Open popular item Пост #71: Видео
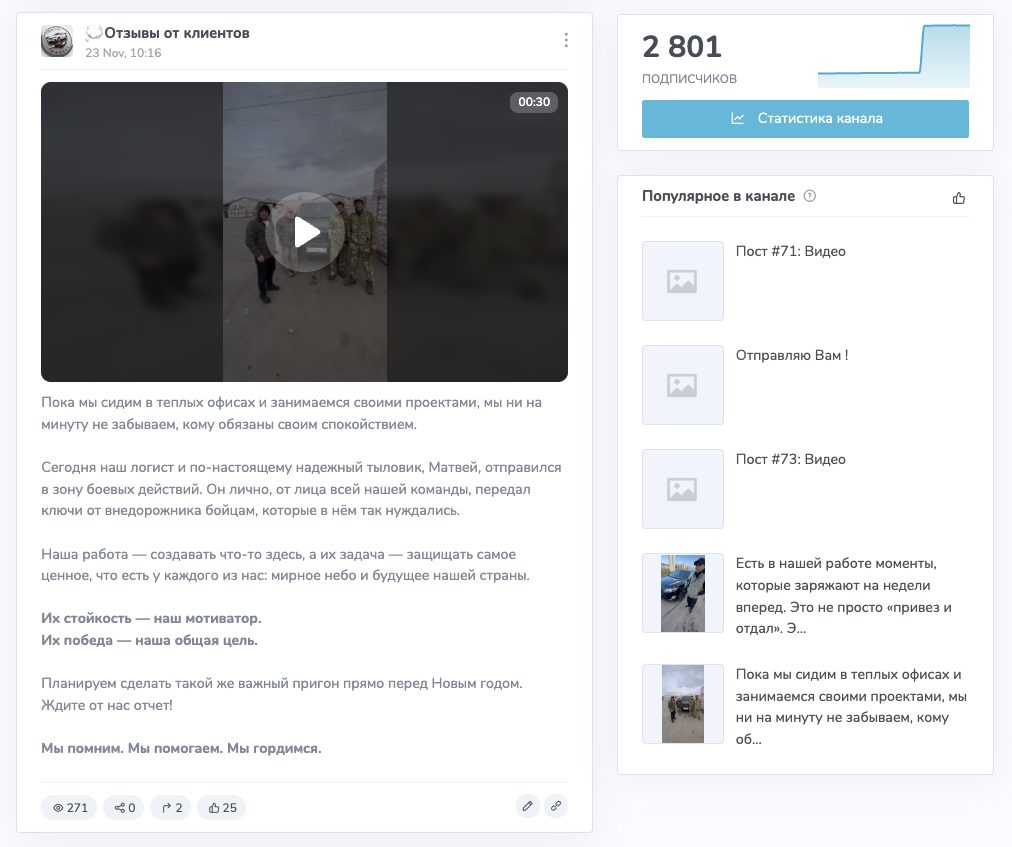The height and width of the screenshot is (847, 1012). coord(790,252)
